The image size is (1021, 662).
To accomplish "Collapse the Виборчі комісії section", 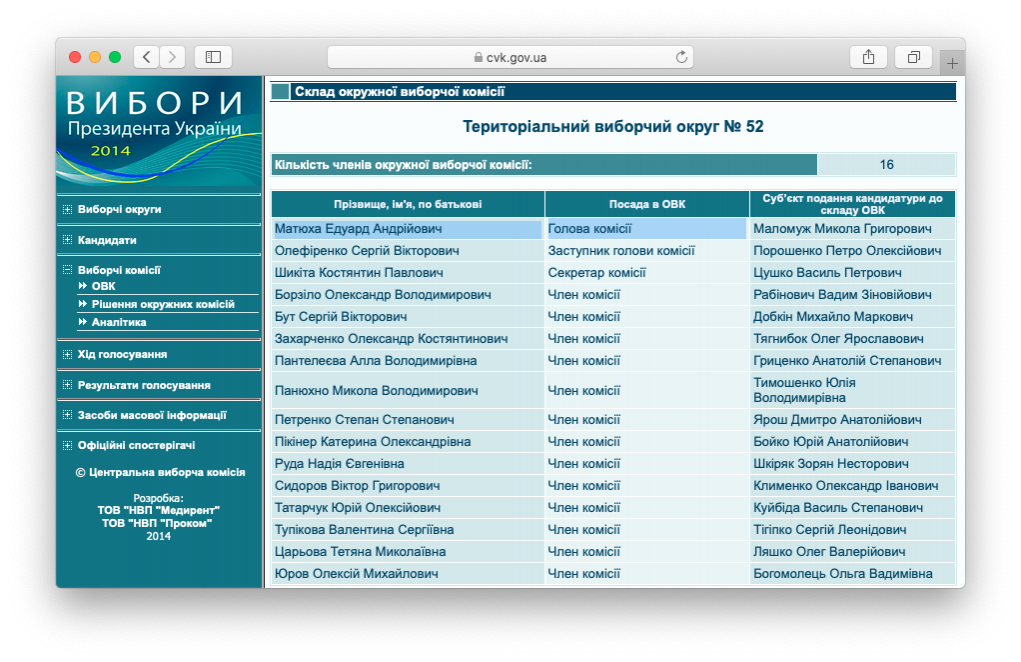I will pyautogui.click(x=67, y=270).
